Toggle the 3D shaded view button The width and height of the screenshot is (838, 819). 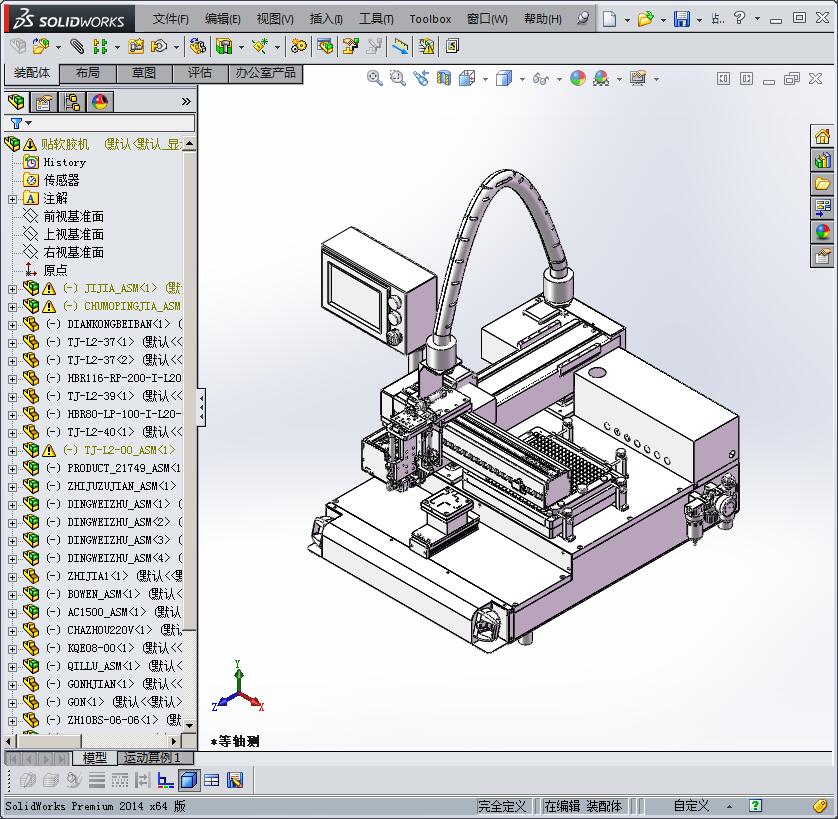[x=189, y=780]
